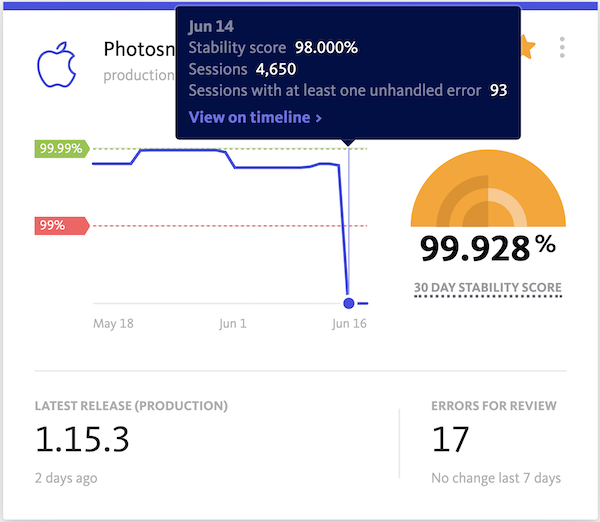Click the 'Jun 1' axis label
The image size is (600, 522).
(x=233, y=324)
